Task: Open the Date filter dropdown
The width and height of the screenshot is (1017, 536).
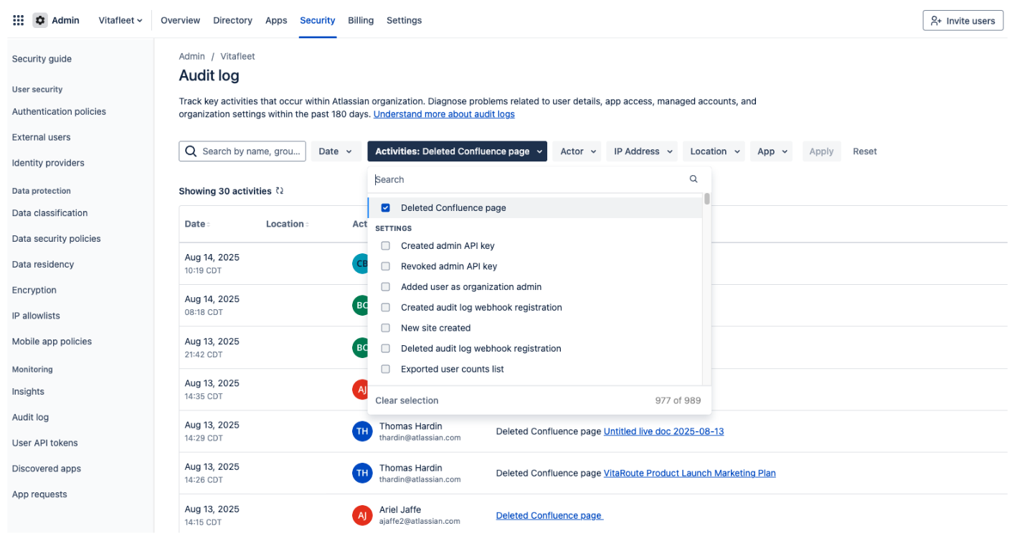Action: click(335, 152)
